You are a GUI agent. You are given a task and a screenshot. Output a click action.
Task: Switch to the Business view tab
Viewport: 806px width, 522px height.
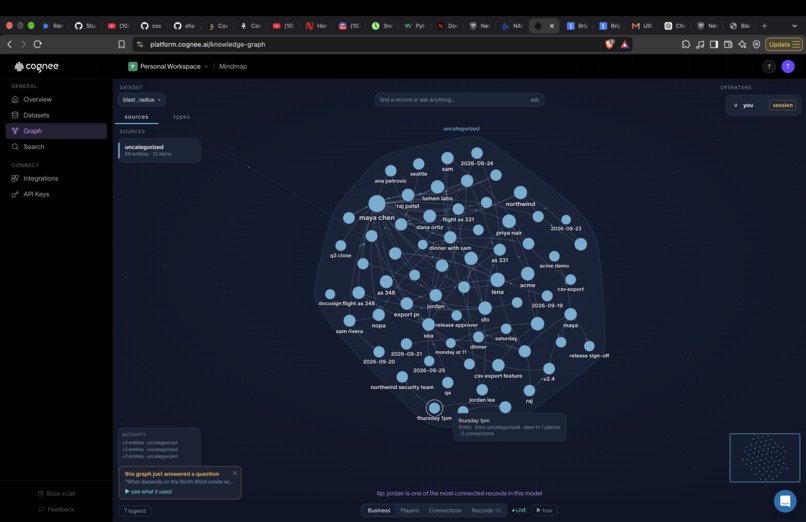point(379,510)
